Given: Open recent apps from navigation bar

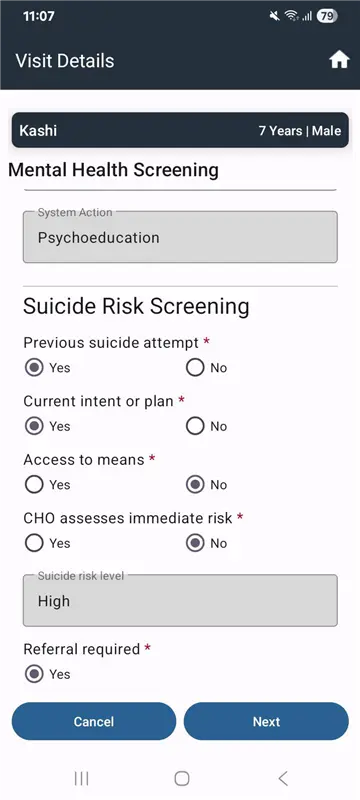Looking at the screenshot, I should pyautogui.click(x=82, y=778).
